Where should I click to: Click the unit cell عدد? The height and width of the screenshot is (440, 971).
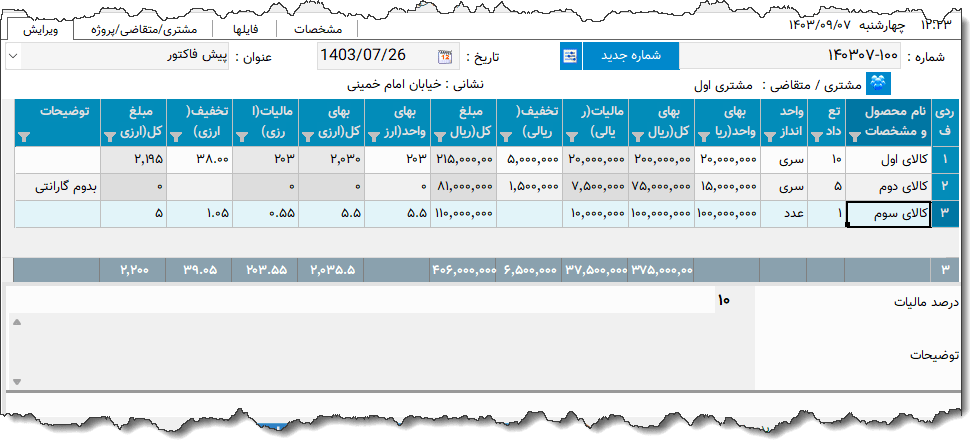(x=783, y=214)
